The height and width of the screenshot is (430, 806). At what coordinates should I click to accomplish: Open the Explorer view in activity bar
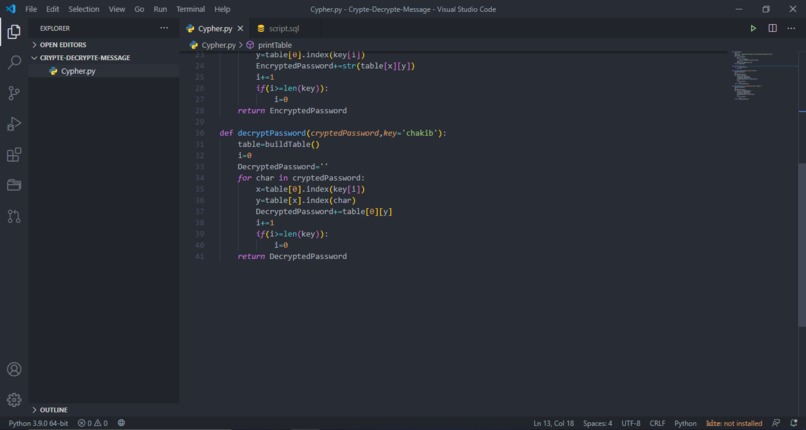click(x=14, y=32)
